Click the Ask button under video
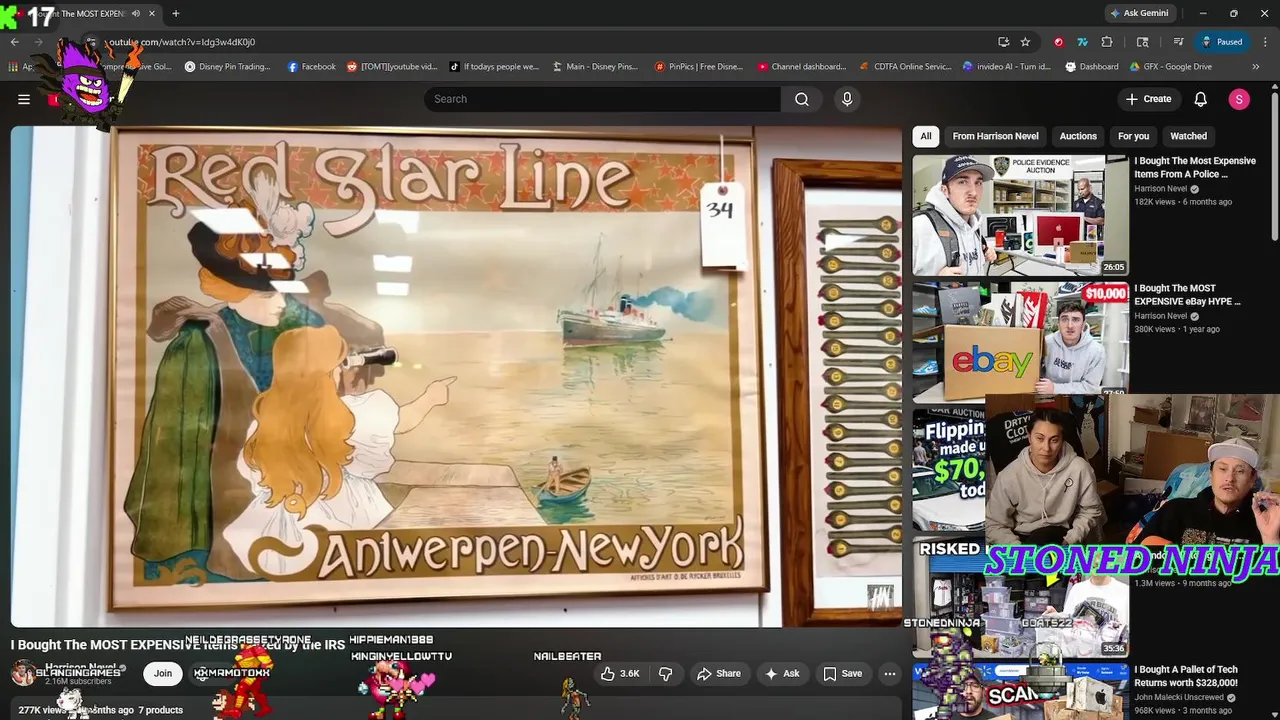 (781, 674)
